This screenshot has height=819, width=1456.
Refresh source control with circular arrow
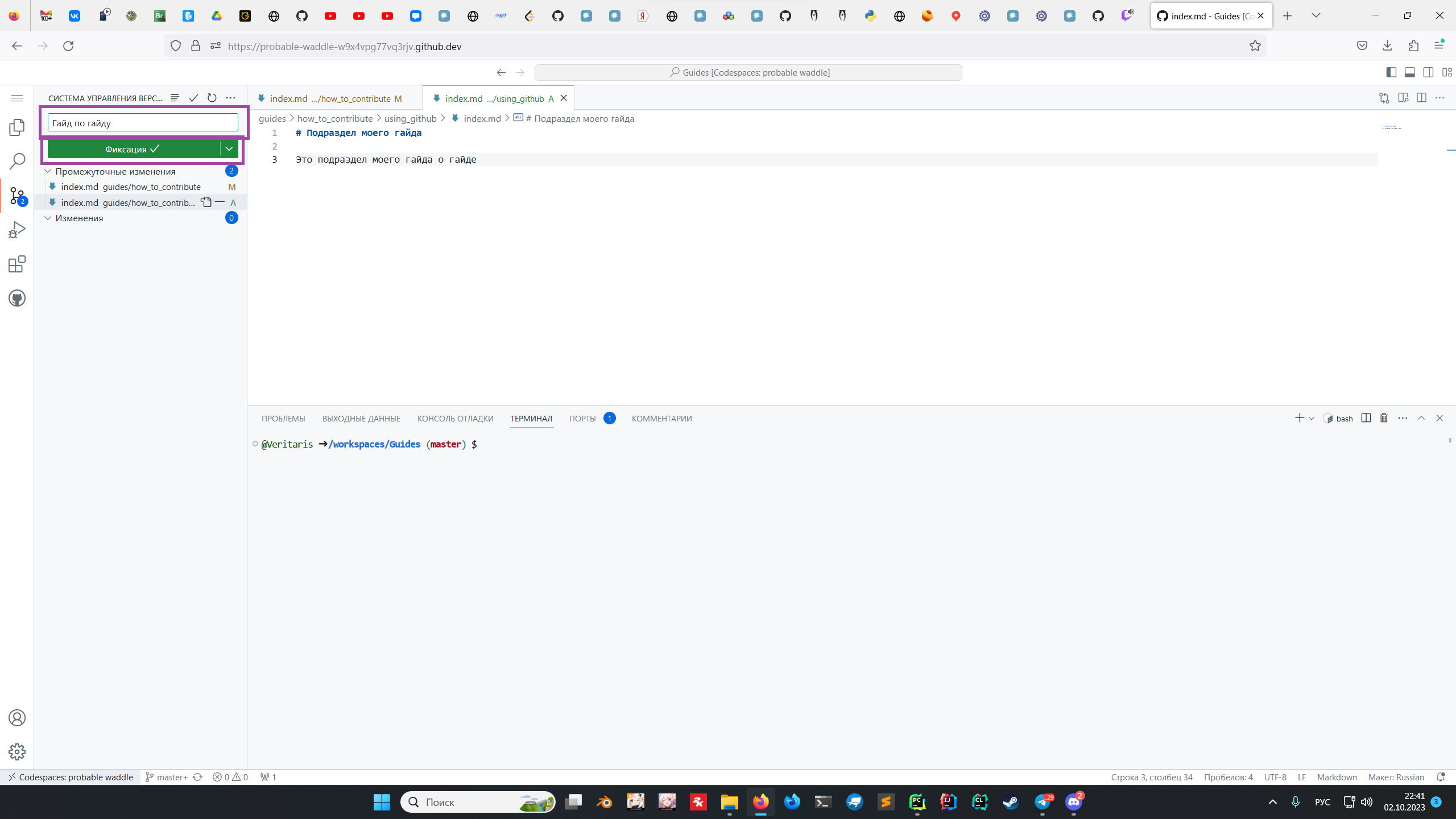[x=212, y=98]
